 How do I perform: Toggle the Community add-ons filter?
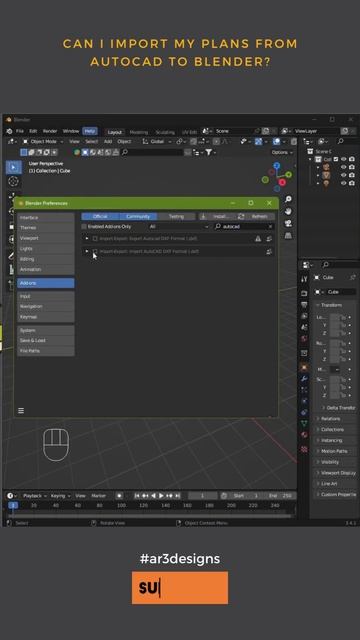coord(138,216)
